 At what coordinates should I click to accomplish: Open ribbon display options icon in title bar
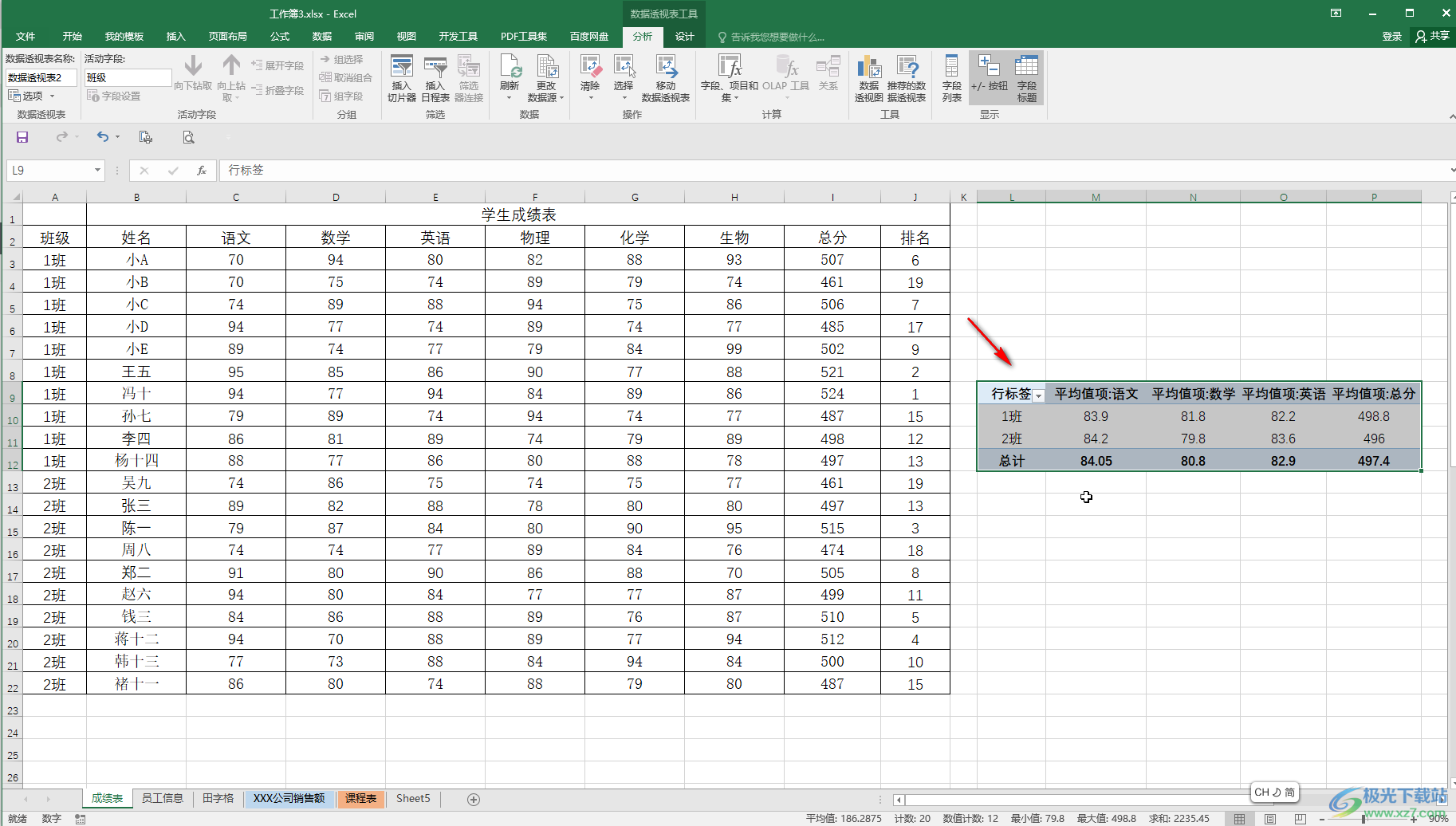tap(1336, 13)
